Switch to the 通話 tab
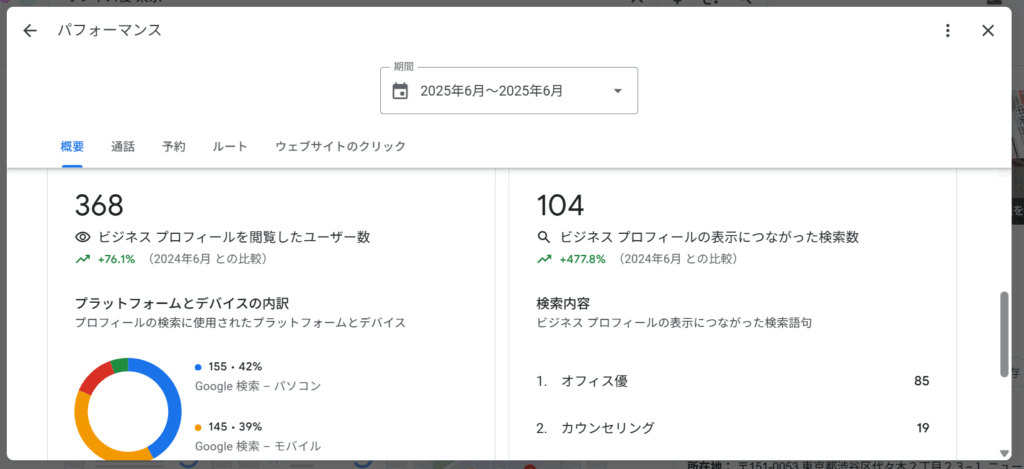Screen dimensions: 1024x469 123,146
